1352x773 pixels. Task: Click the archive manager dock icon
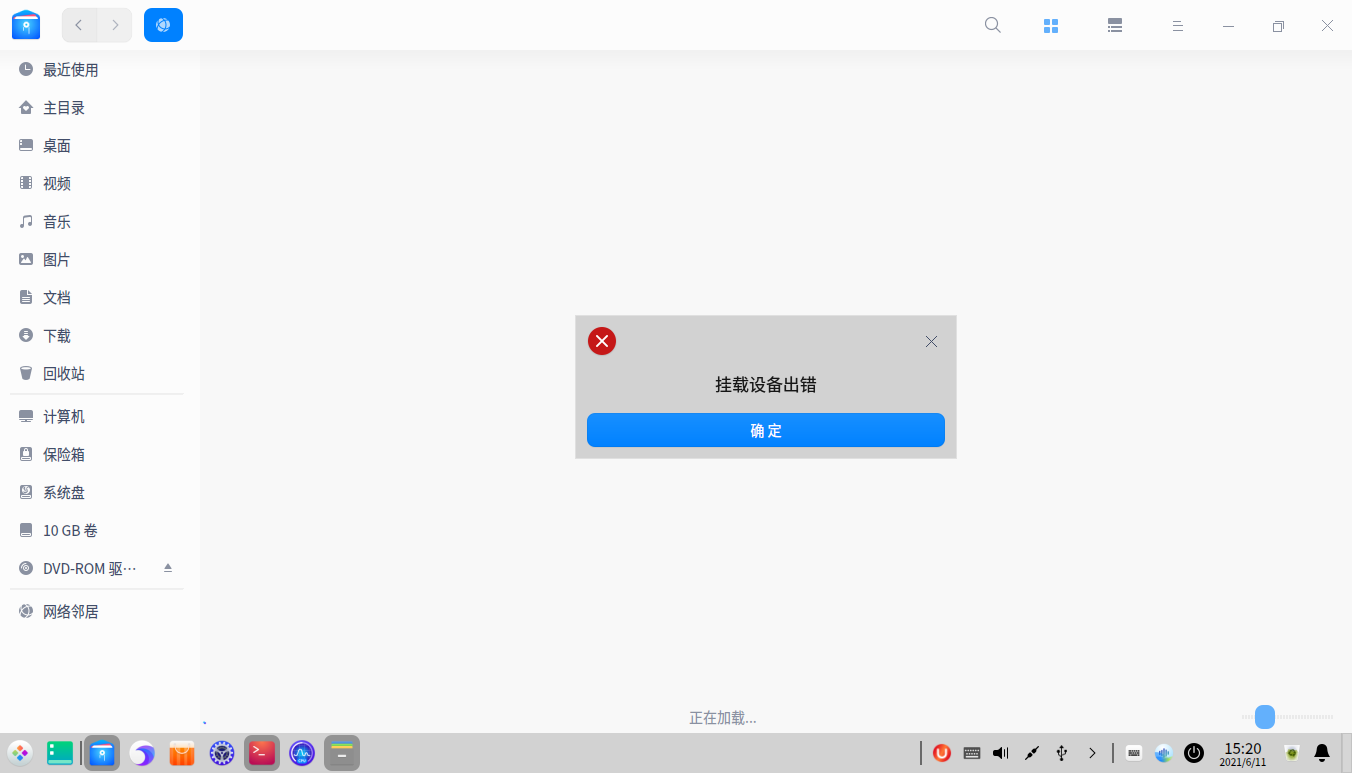(x=342, y=753)
